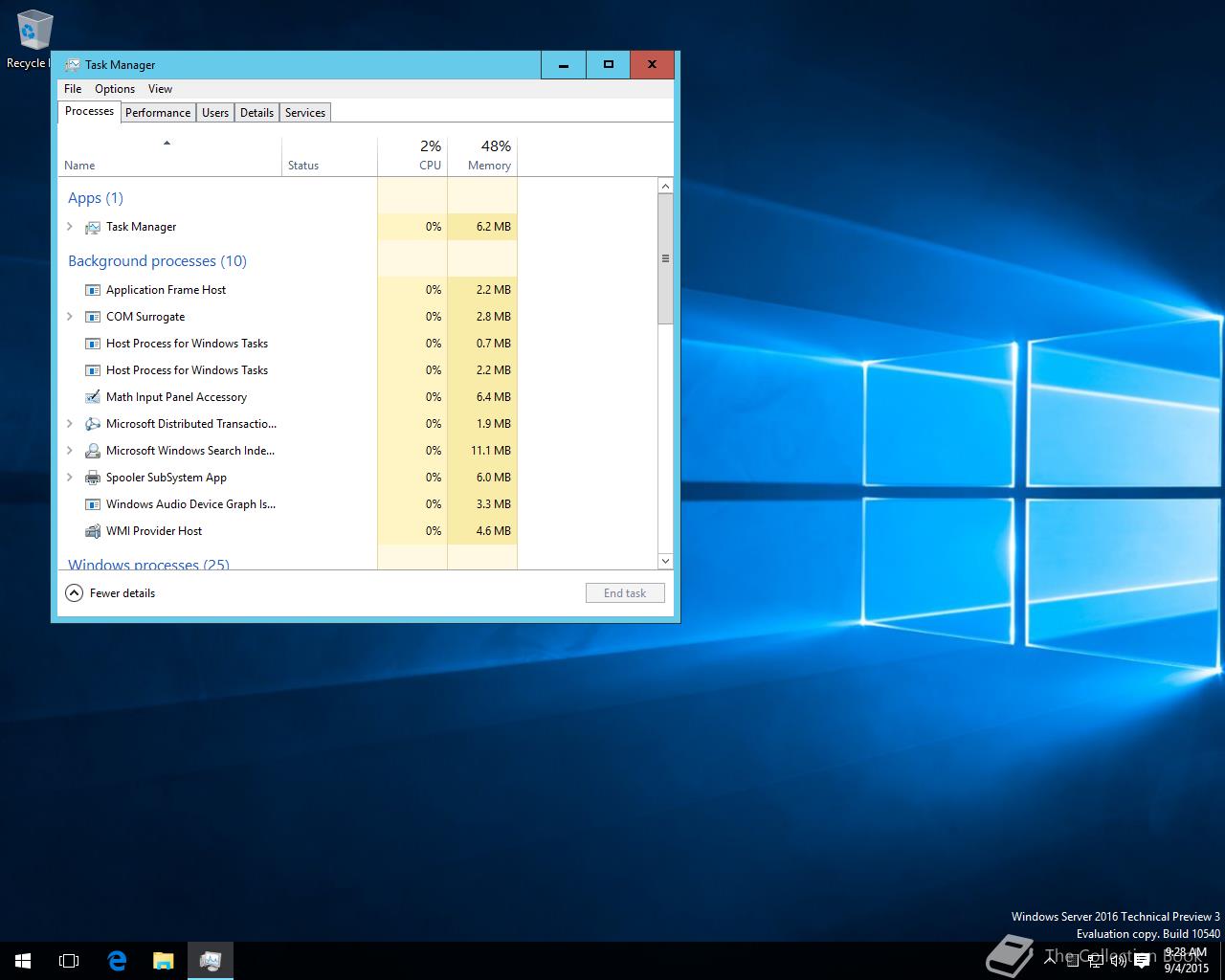Click the Microsoft Windows Search Indexer icon
This screenshot has height=980, width=1225.
click(x=93, y=451)
